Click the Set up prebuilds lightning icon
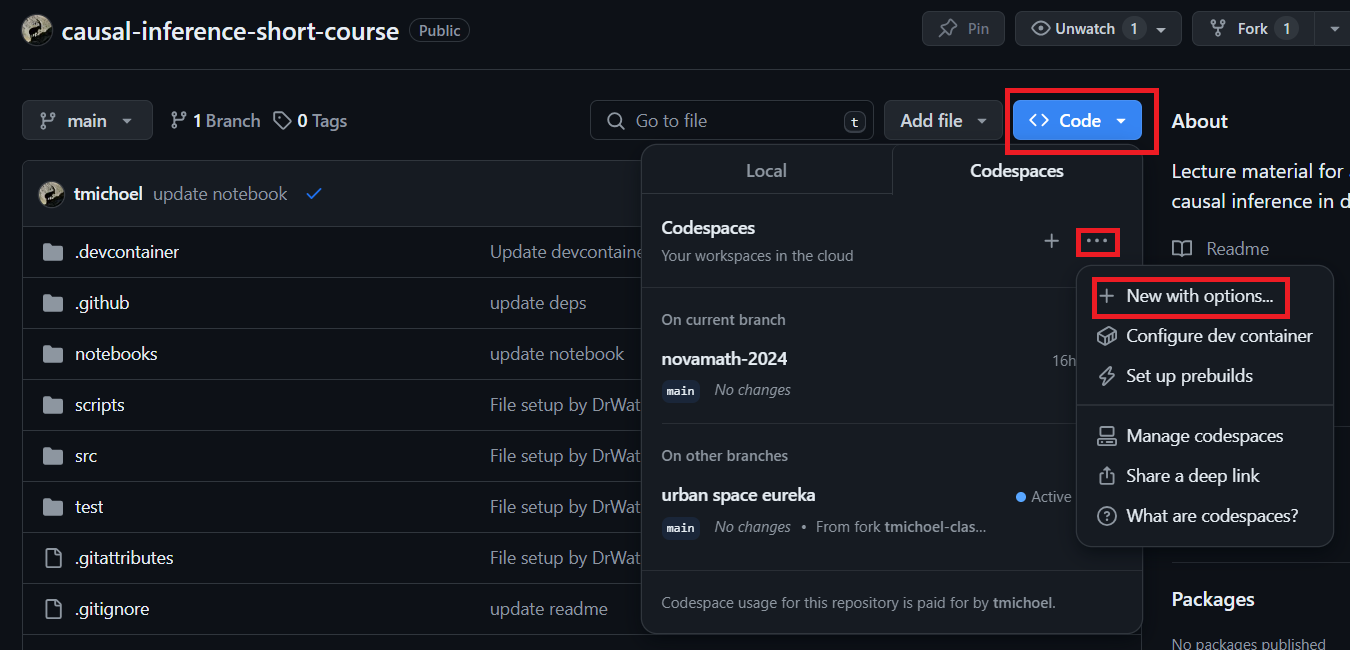 1107,376
